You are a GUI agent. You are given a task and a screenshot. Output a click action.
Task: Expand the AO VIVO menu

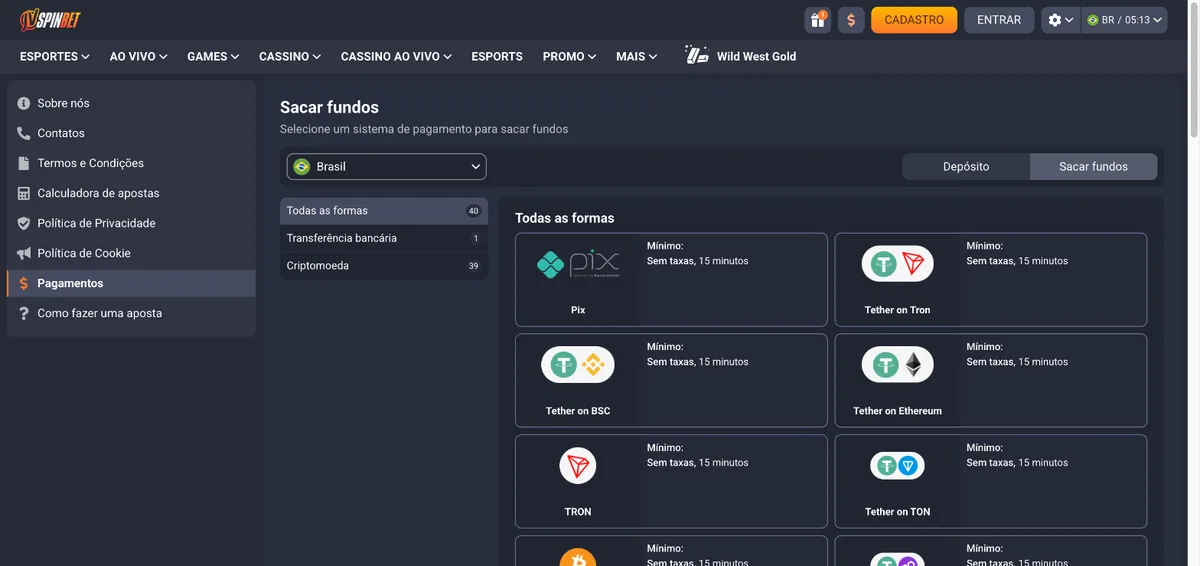click(x=139, y=56)
